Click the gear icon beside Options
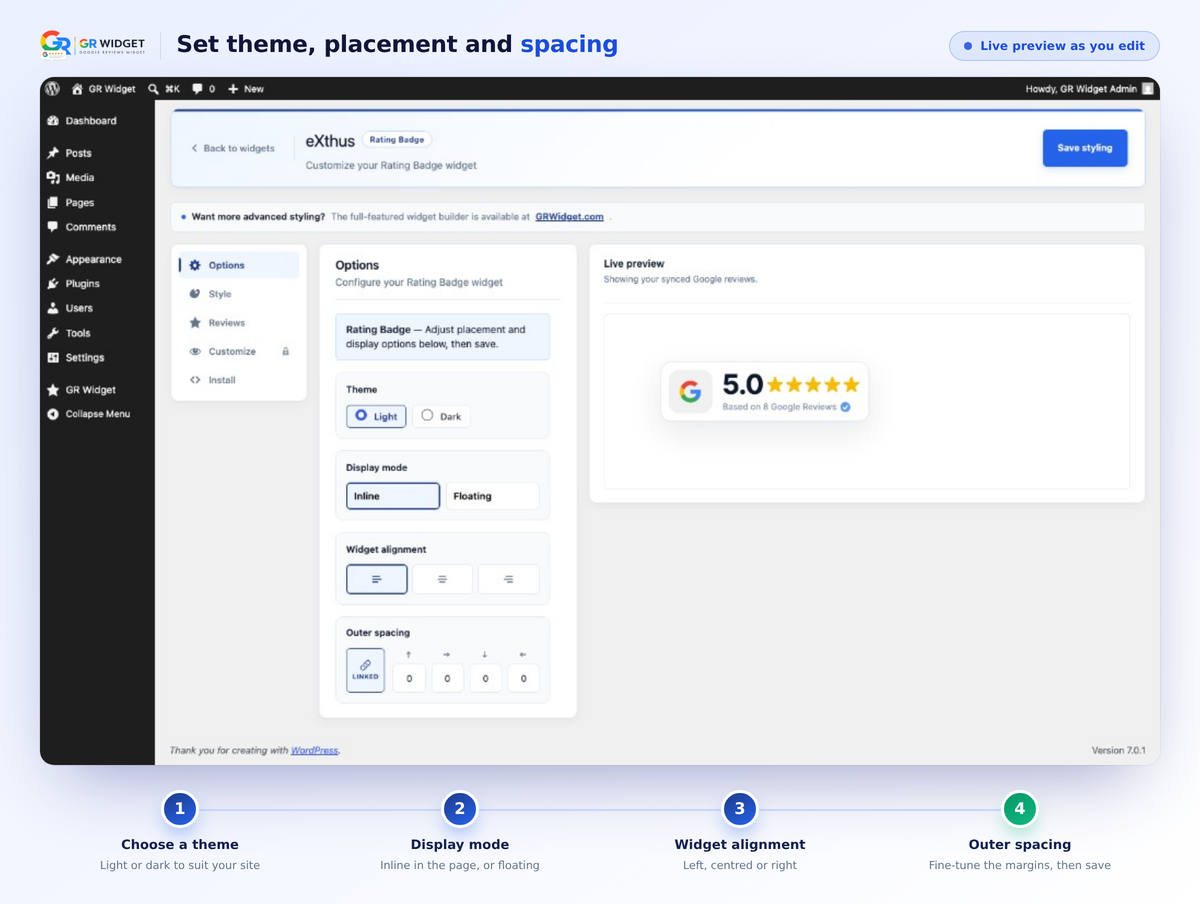1200x904 pixels. pos(195,265)
